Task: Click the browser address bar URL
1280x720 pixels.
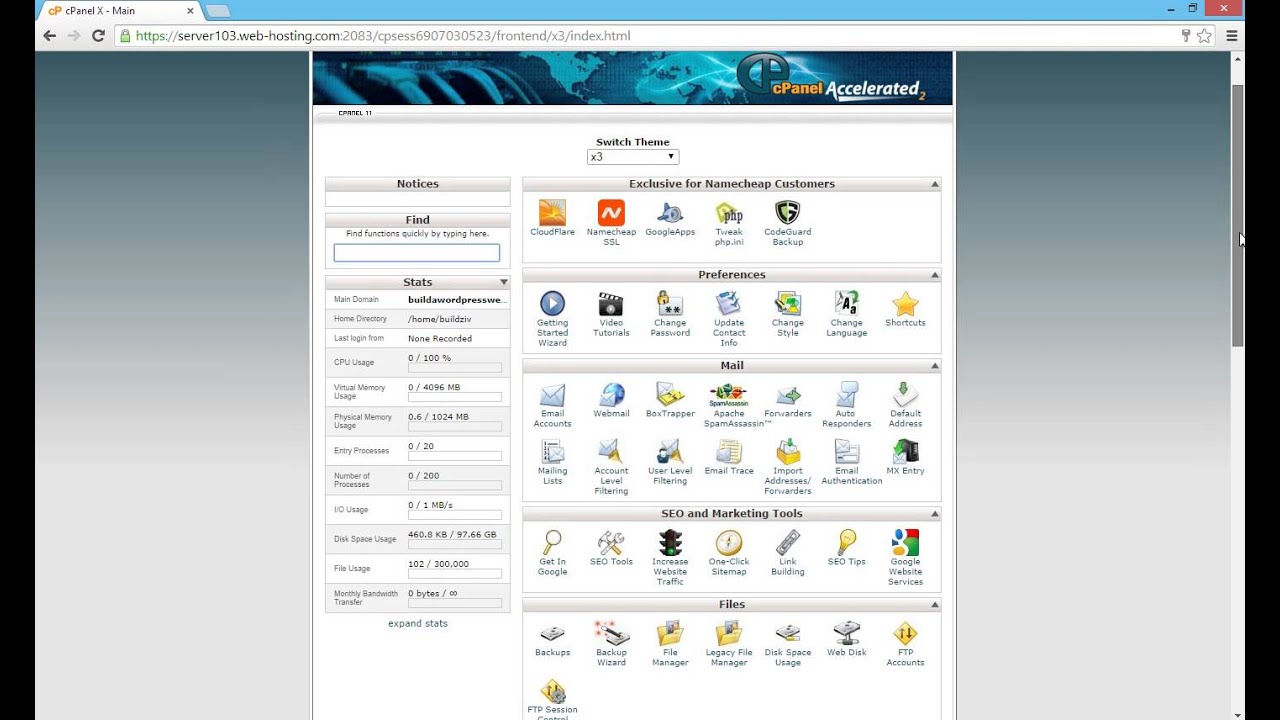Action: (x=383, y=36)
